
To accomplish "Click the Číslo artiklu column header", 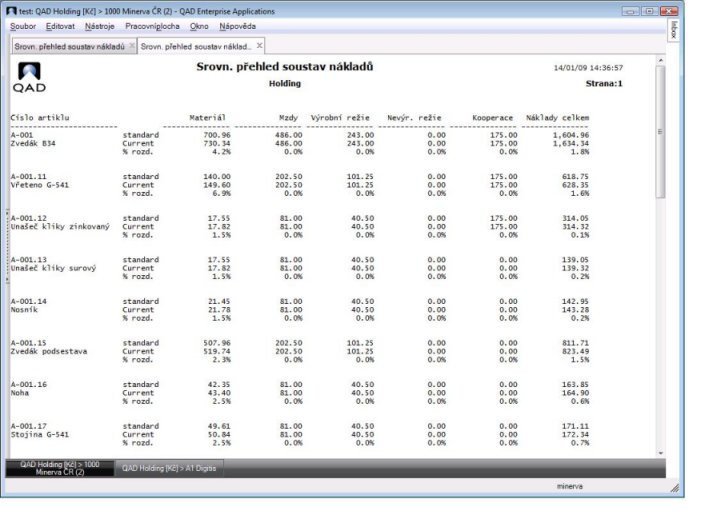I will 40,118.
